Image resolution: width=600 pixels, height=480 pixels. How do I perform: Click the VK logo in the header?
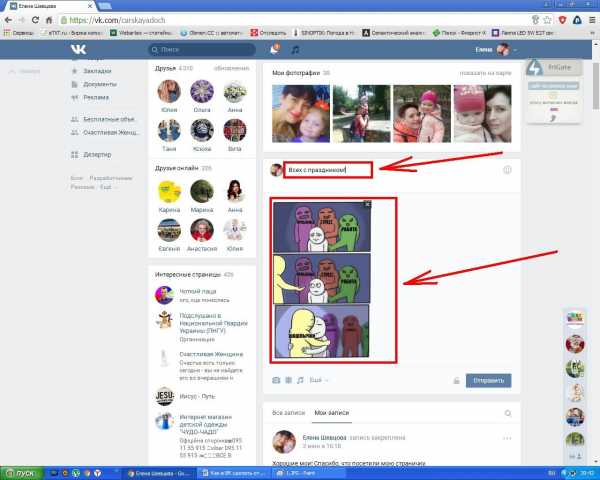coord(78,49)
